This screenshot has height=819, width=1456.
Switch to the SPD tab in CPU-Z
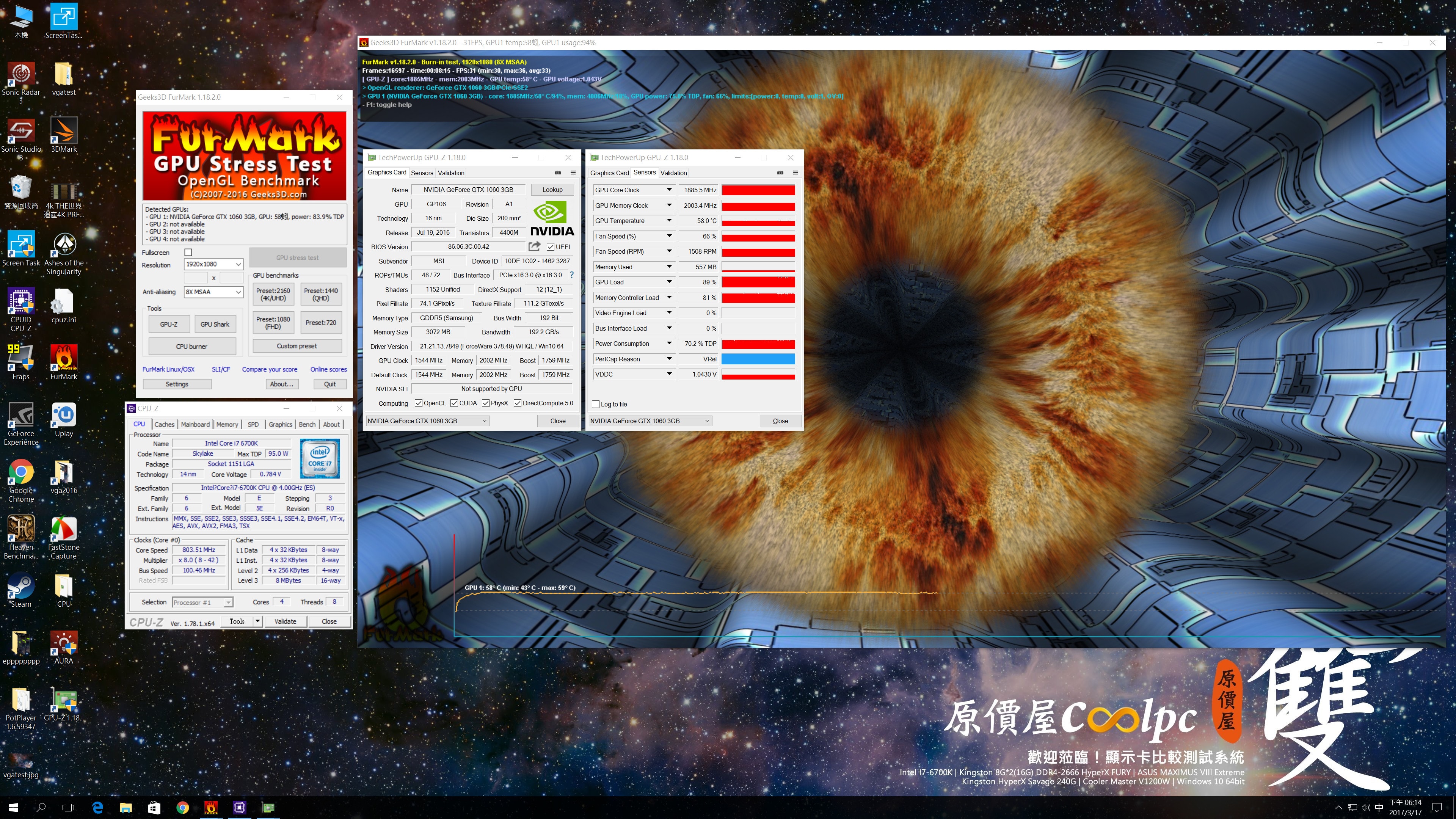click(253, 424)
